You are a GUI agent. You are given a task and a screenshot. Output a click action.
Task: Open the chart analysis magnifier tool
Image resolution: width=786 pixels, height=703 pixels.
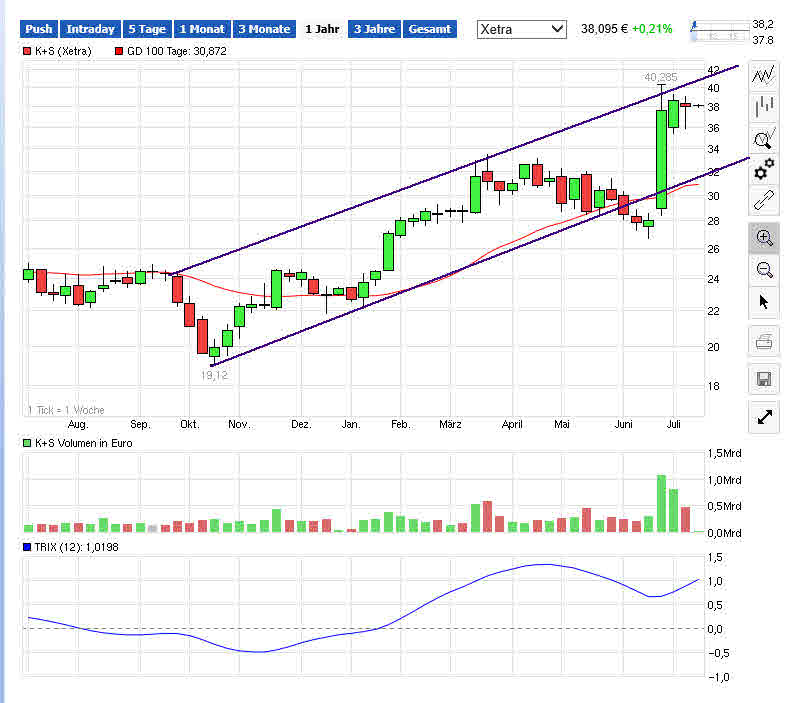click(764, 138)
